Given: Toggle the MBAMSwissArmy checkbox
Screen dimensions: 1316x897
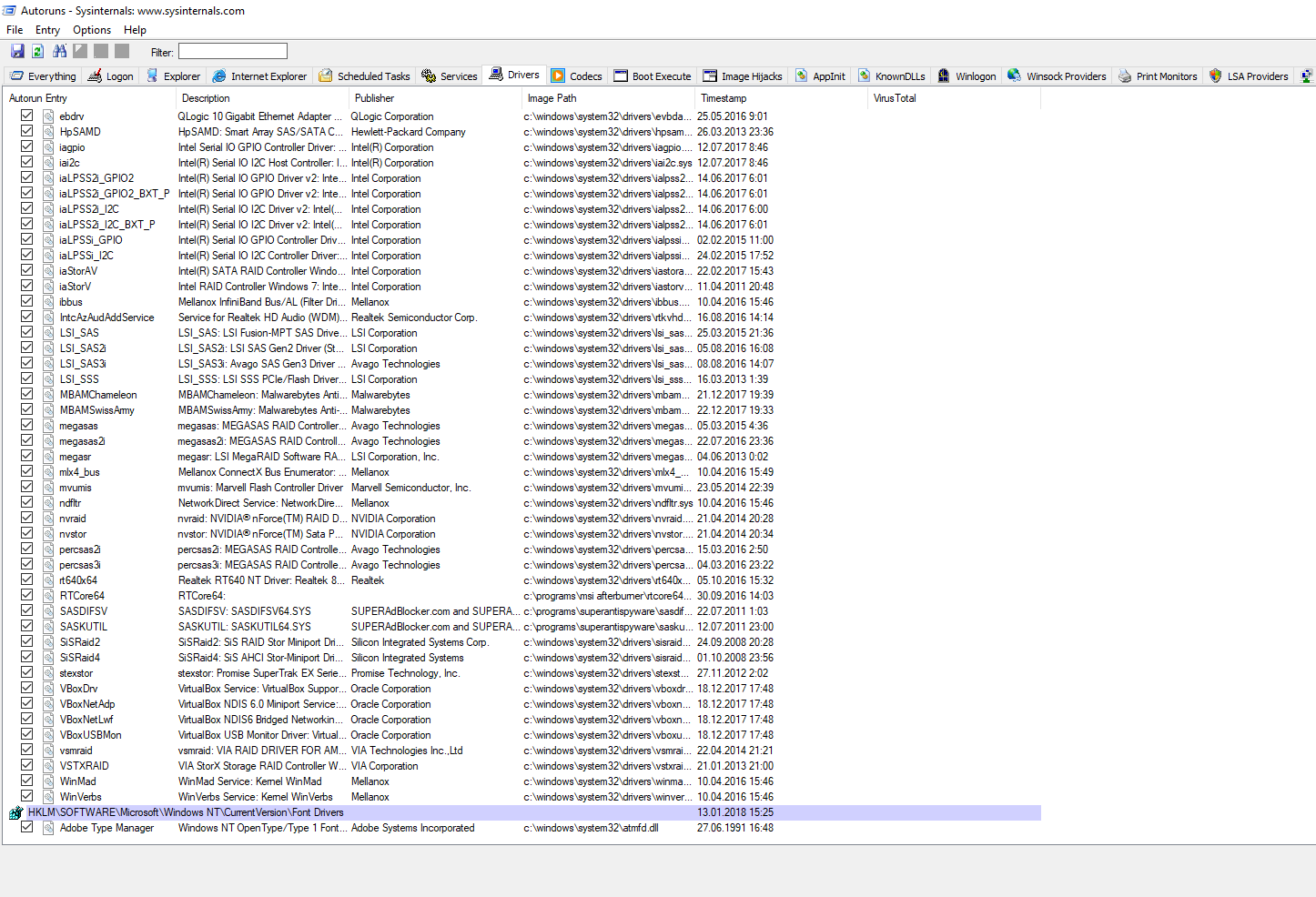Looking at the screenshot, I should (x=26, y=409).
